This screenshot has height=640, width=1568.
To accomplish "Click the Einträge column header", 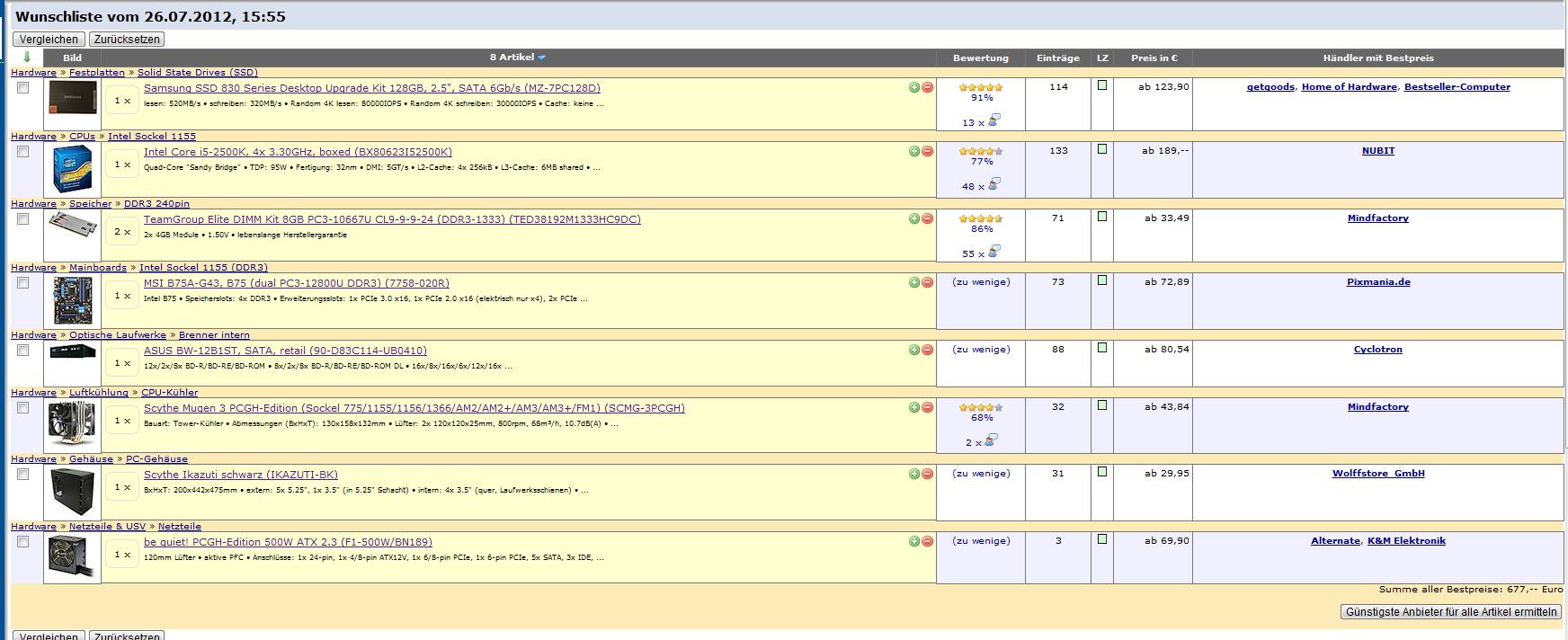I will pyautogui.click(x=1058, y=58).
